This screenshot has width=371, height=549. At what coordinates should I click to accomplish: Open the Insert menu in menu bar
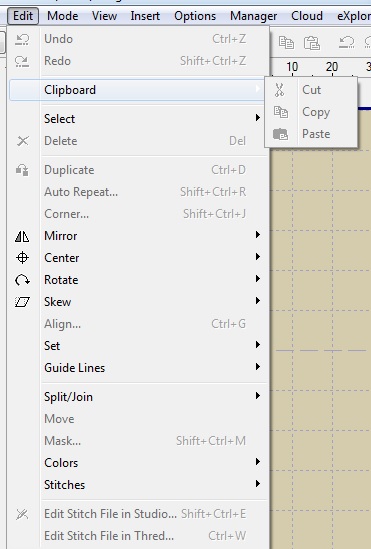145,16
